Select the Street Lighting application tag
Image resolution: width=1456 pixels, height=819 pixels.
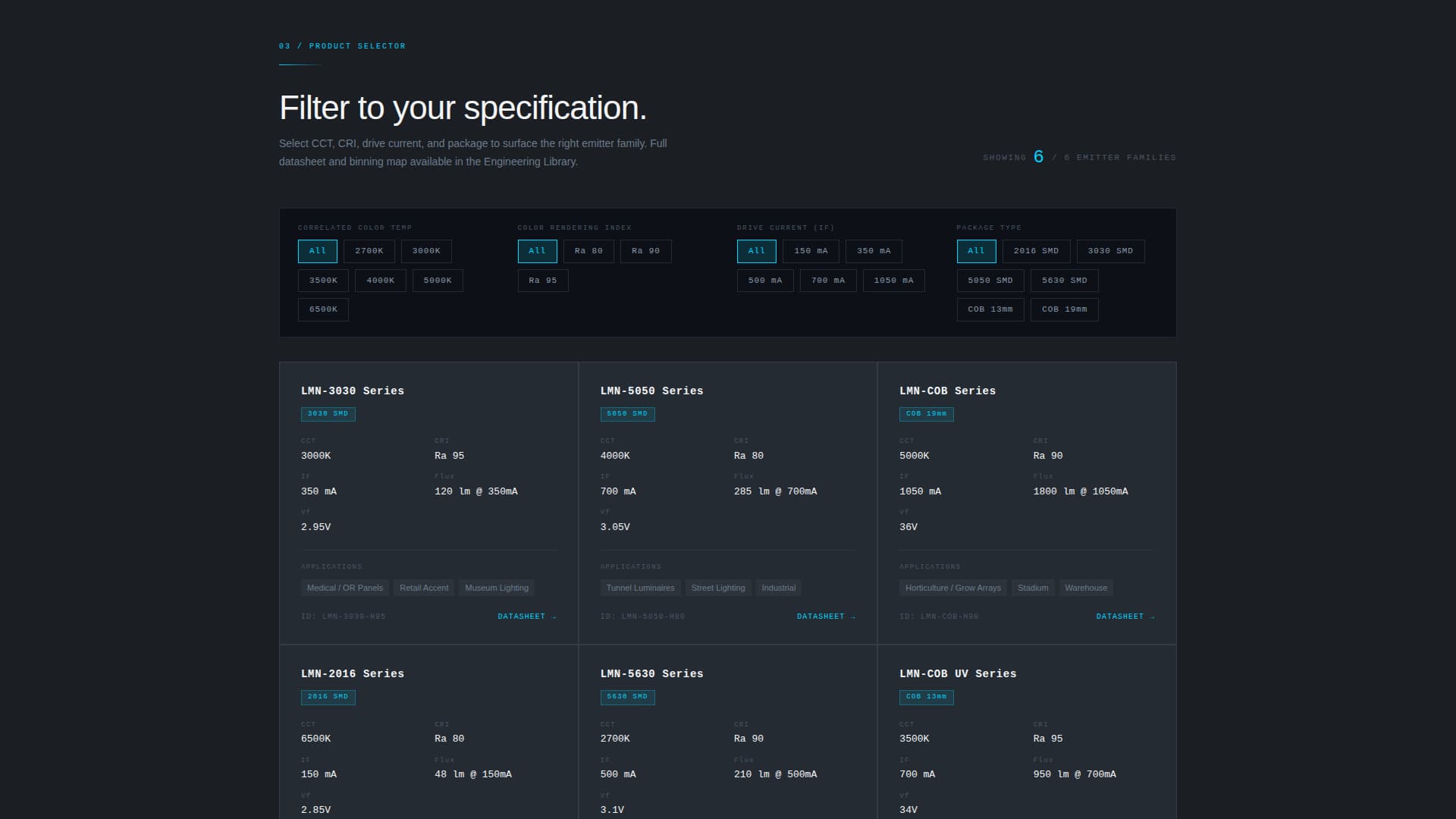717,588
